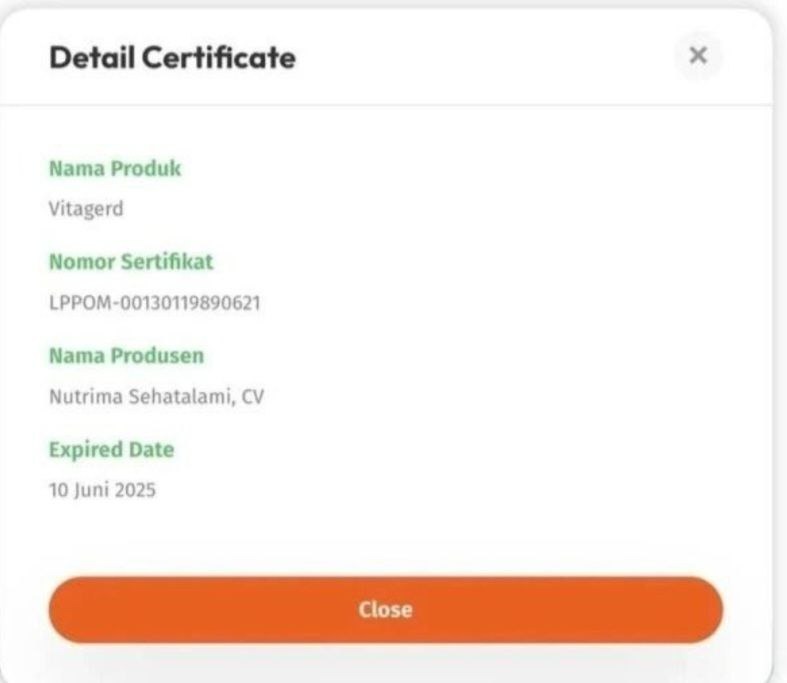Viewport: 787px width, 683px height.
Task: Select the Detail Certificate title
Action: click(x=173, y=57)
